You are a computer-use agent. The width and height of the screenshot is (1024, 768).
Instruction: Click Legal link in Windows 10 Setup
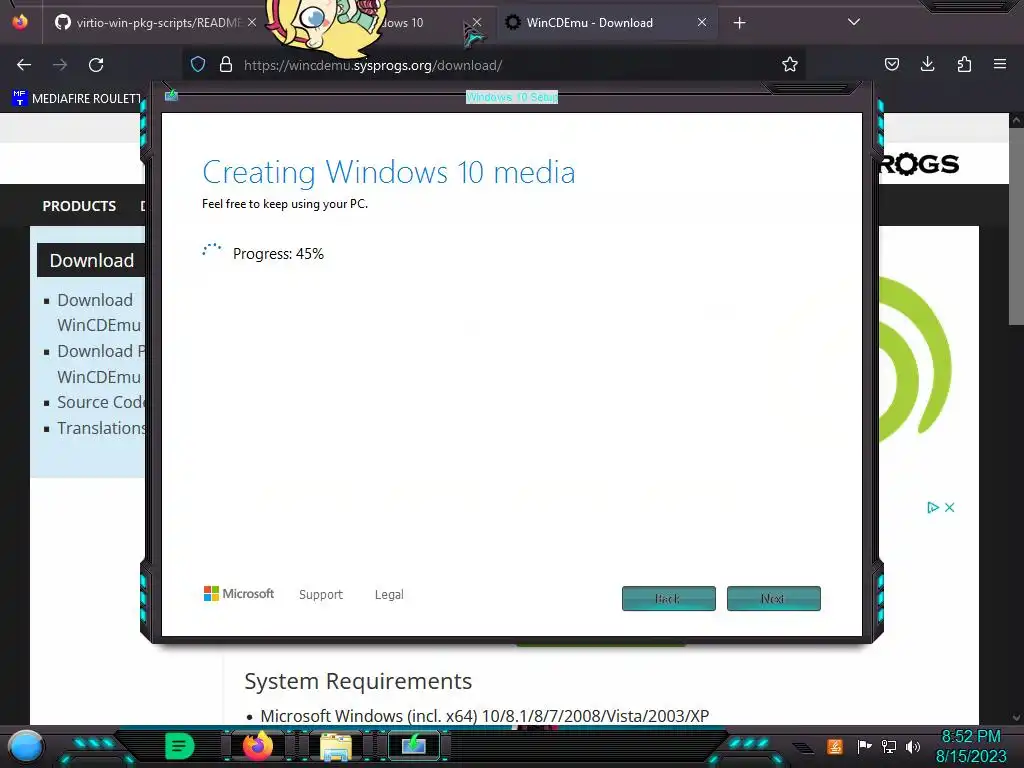389,594
